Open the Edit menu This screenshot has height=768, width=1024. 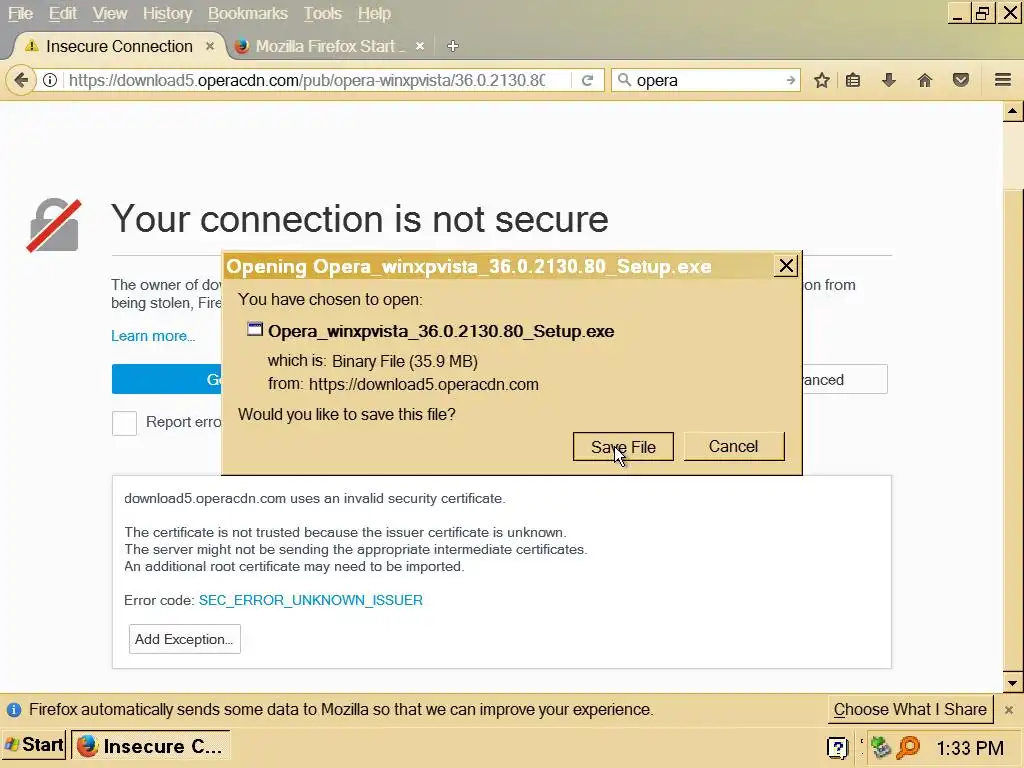[x=63, y=14]
